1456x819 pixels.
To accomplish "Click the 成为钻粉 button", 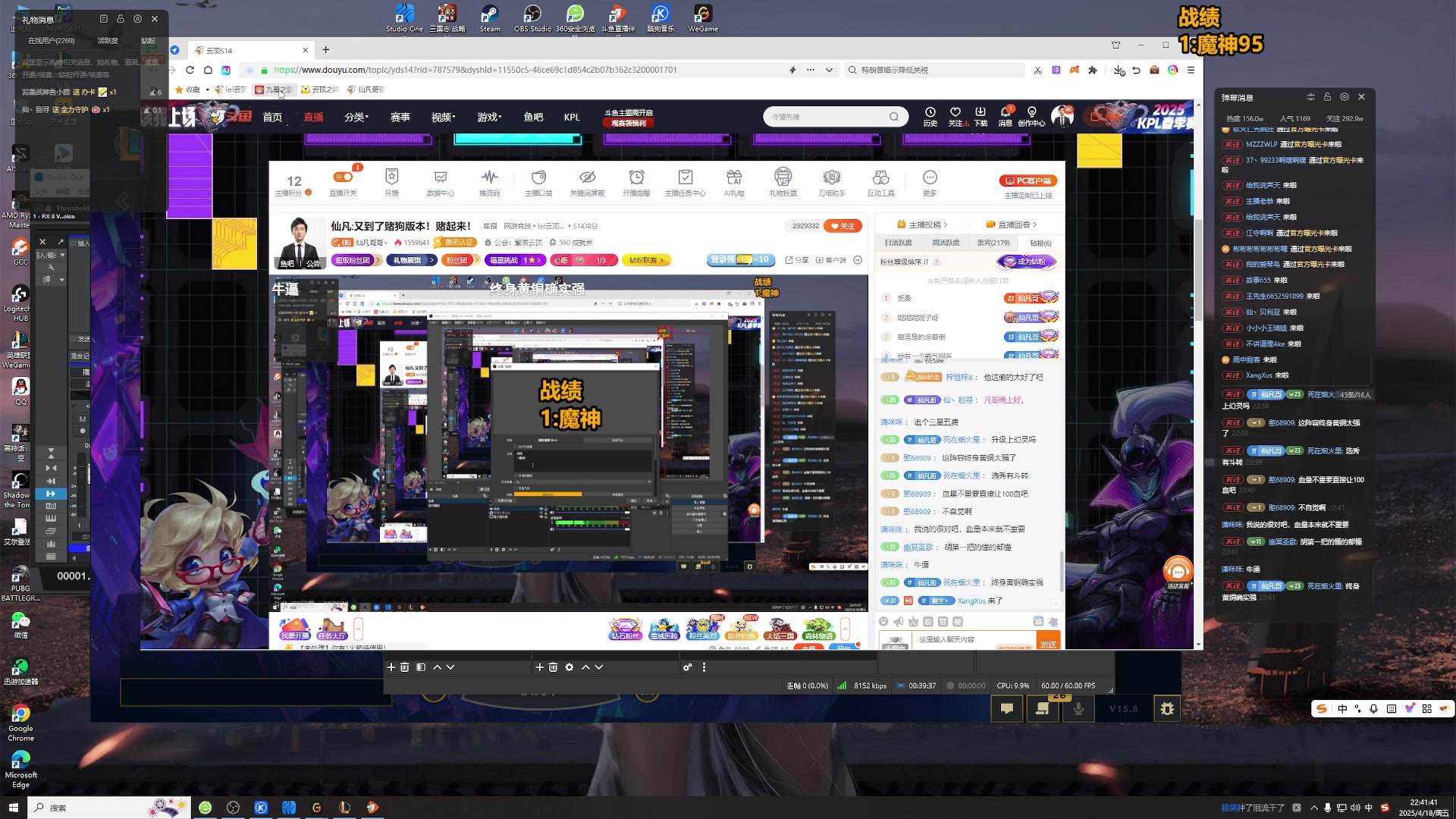I will click(1025, 262).
